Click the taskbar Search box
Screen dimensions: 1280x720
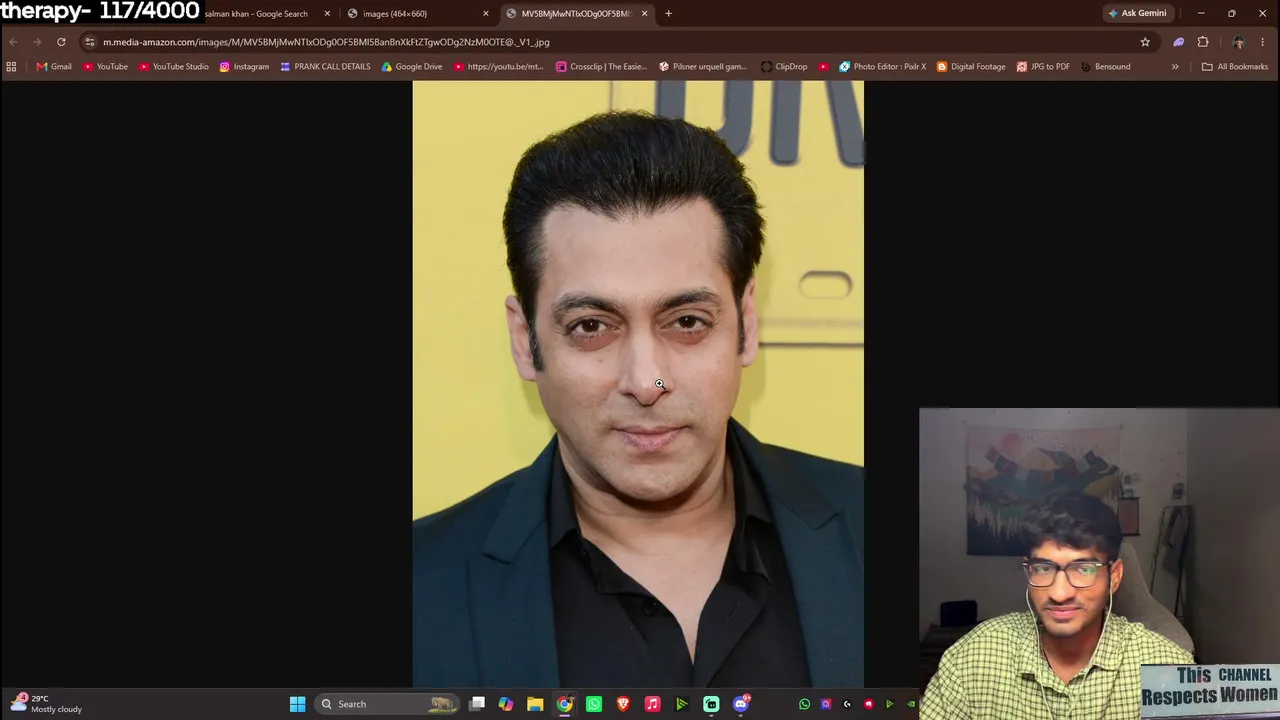387,704
